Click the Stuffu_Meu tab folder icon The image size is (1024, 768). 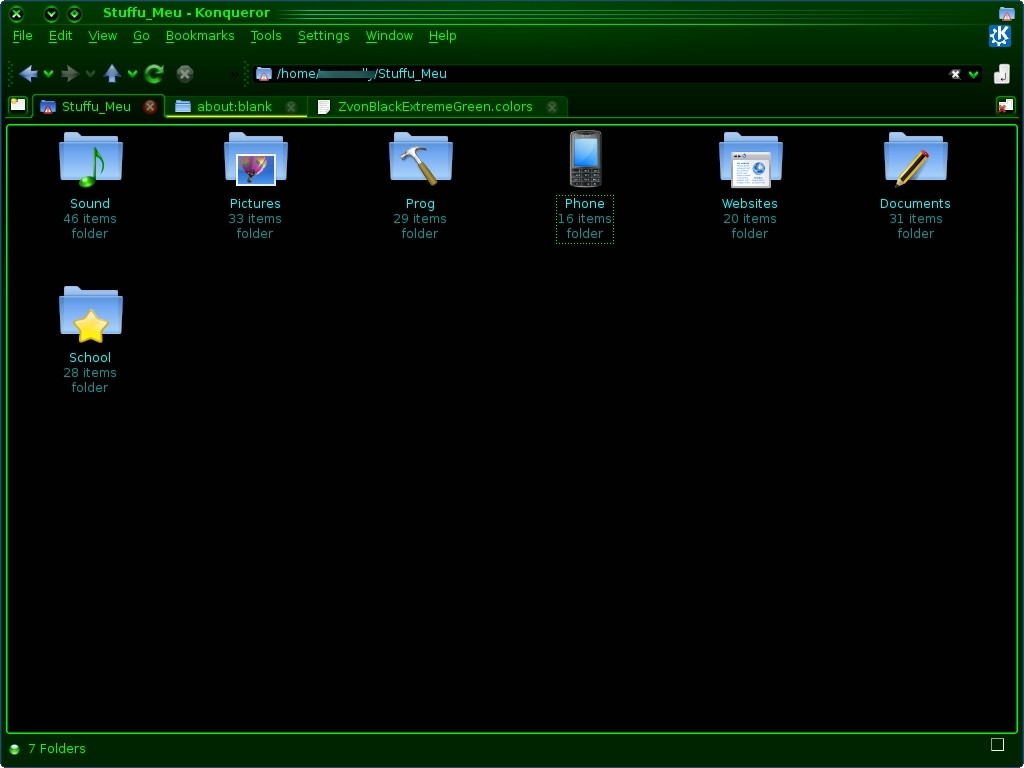pos(48,107)
